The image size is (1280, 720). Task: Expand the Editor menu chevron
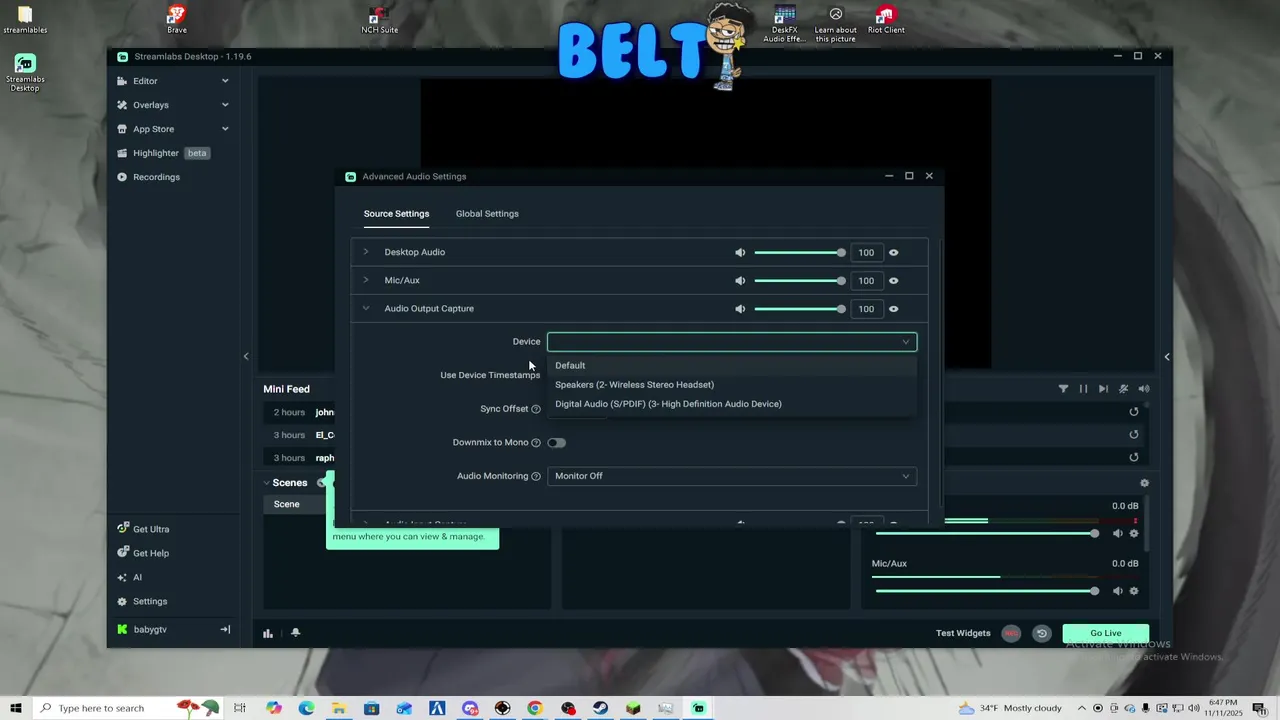(x=225, y=81)
